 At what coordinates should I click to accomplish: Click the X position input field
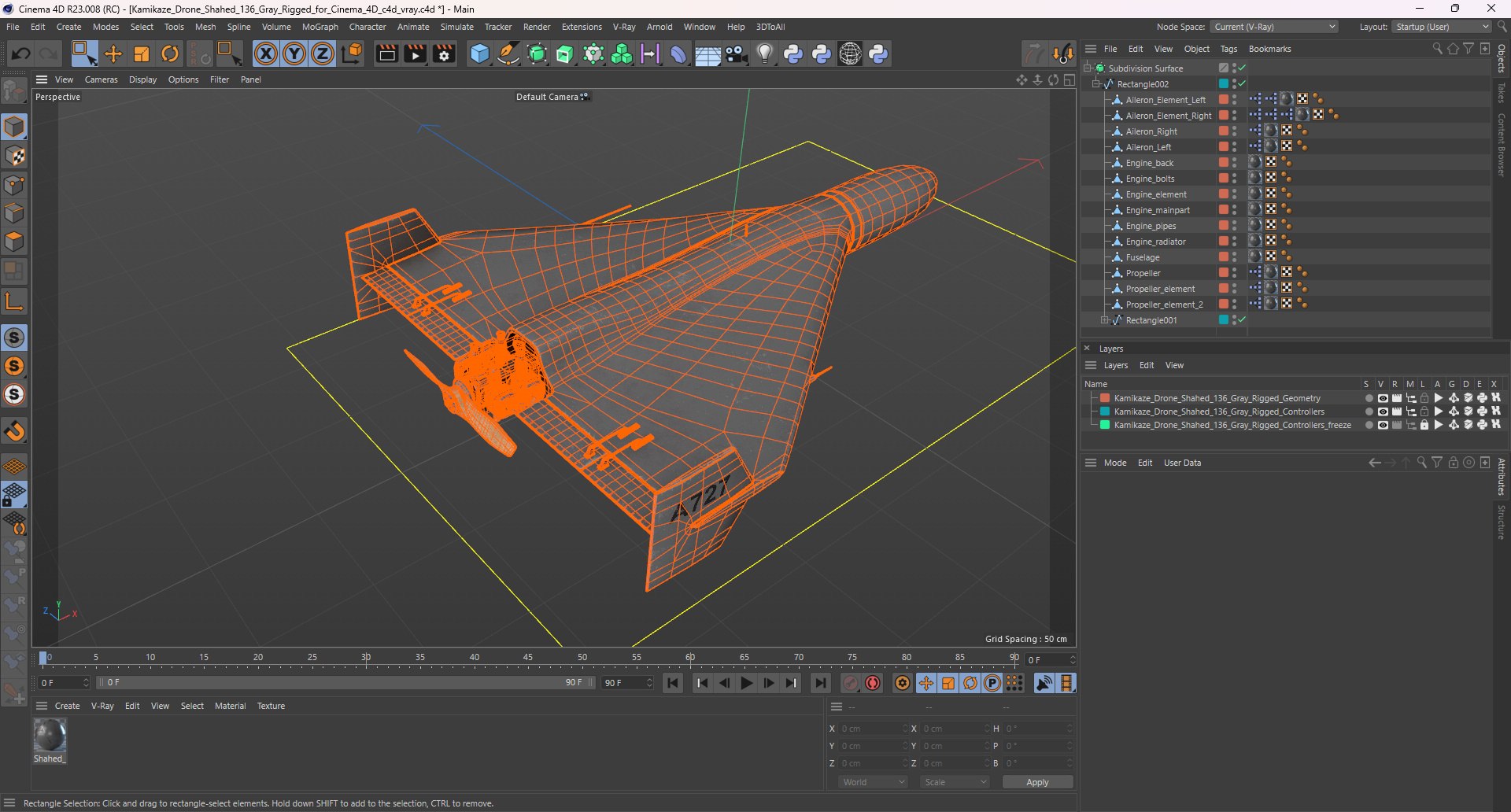click(872, 729)
